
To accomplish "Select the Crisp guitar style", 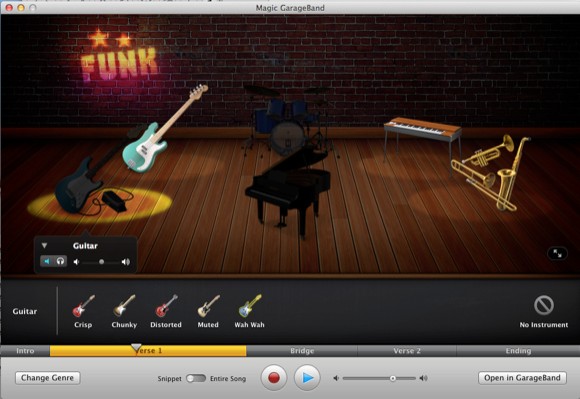I will coord(83,311).
